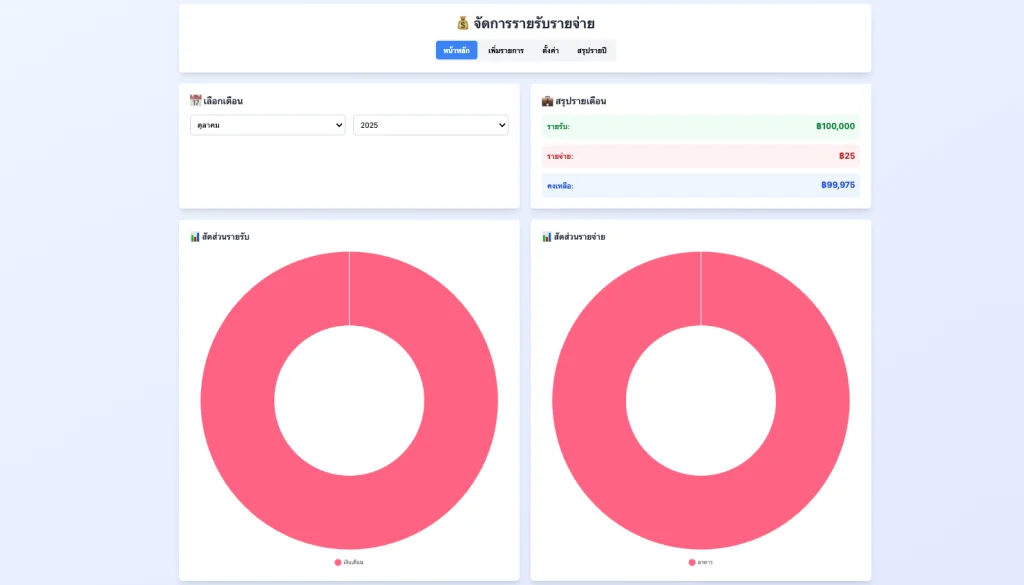
Task: Select the สรุปรายปี yearly summary tab
Action: (591, 50)
